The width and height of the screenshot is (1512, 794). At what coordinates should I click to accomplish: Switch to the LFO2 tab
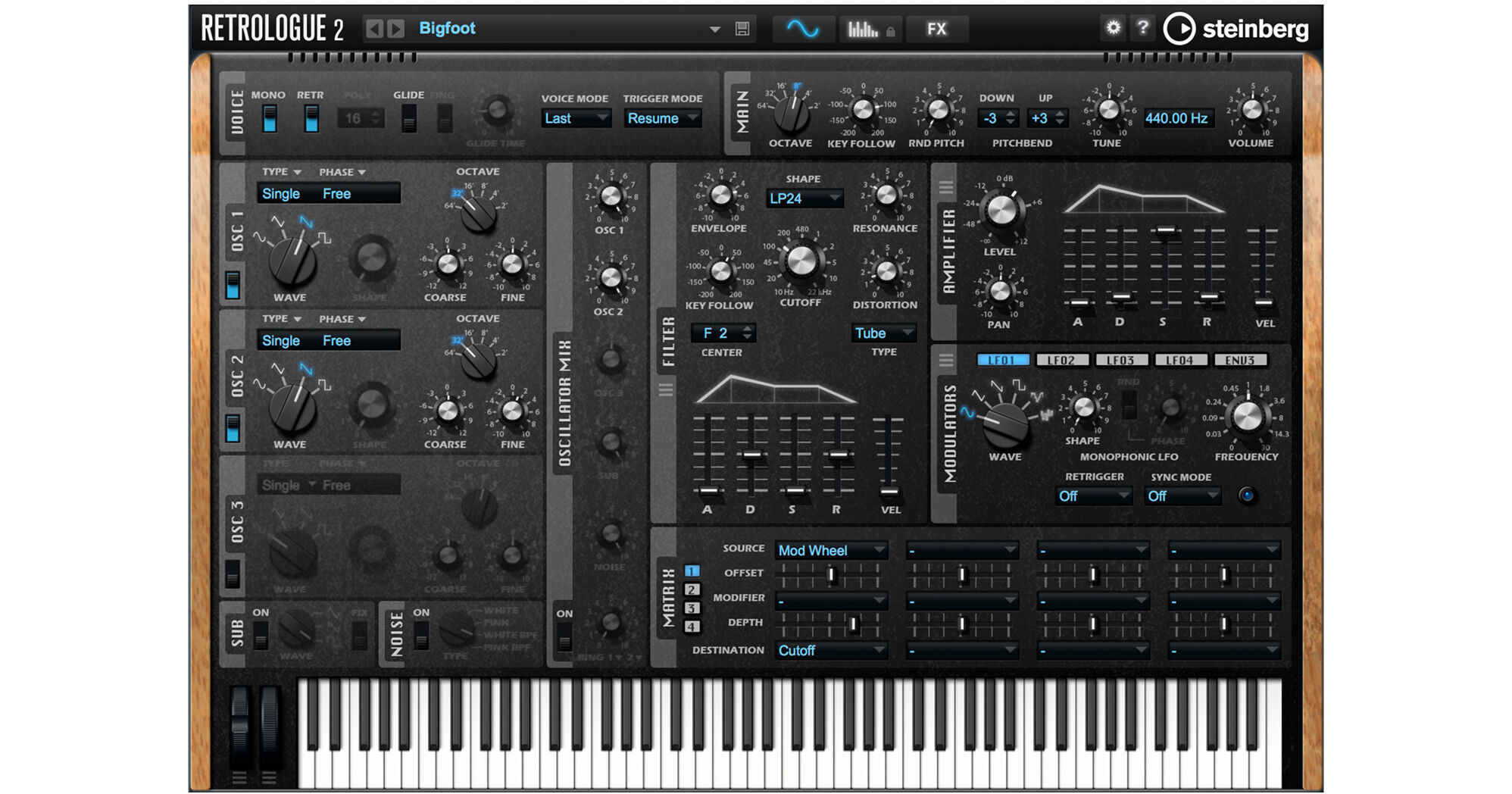point(1062,361)
